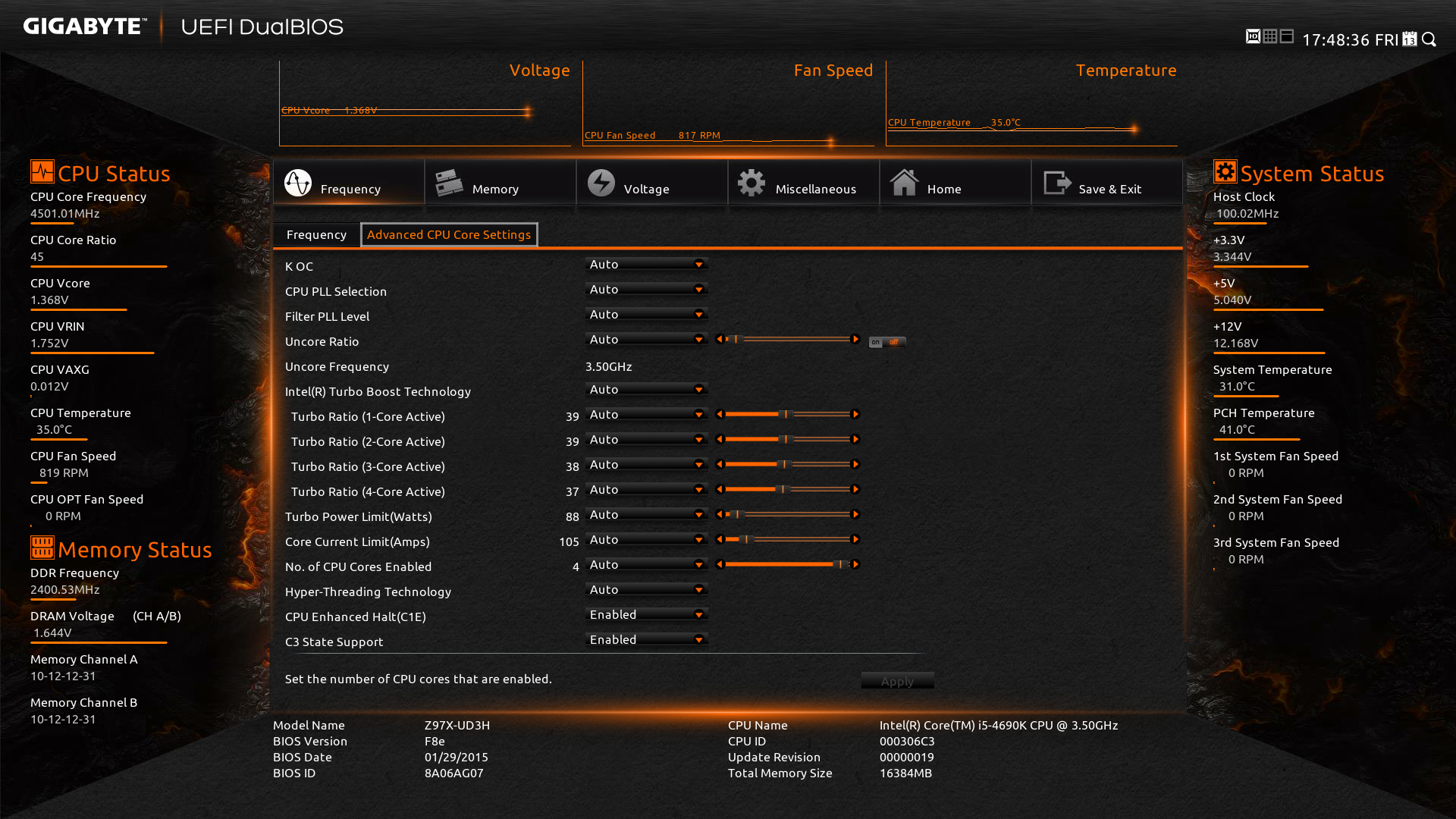Open the K OC dropdown

[x=647, y=264]
